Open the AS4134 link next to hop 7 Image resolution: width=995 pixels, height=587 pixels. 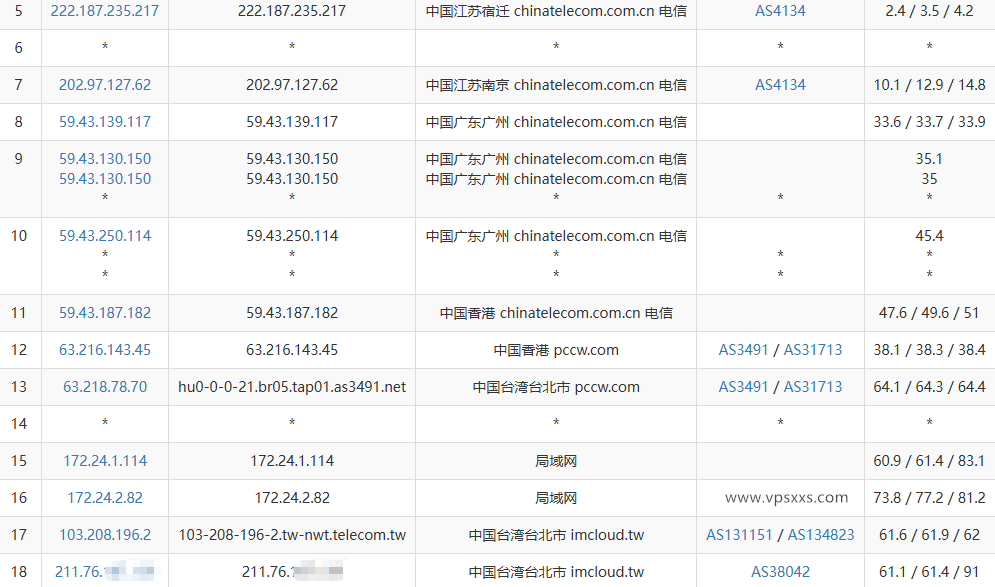click(x=779, y=85)
